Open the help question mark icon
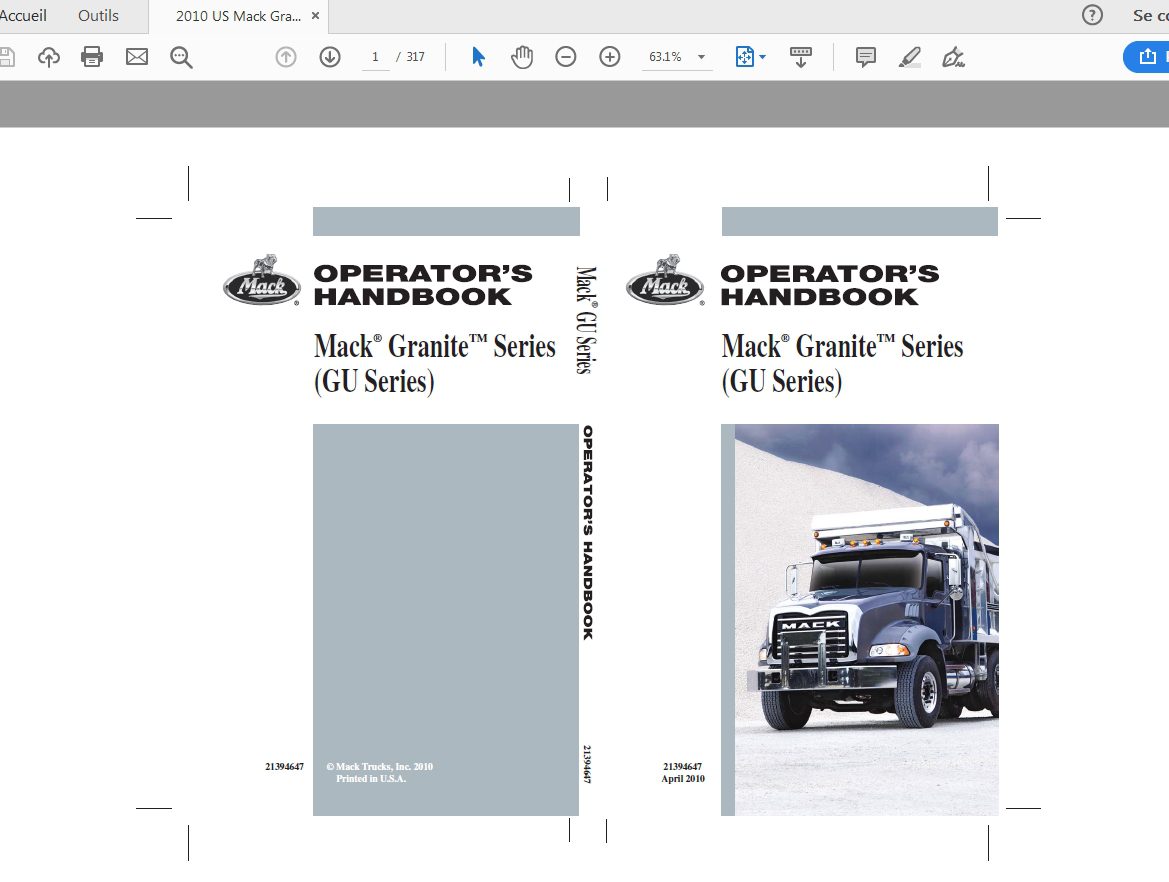This screenshot has height=882, width=1169. tap(1092, 16)
